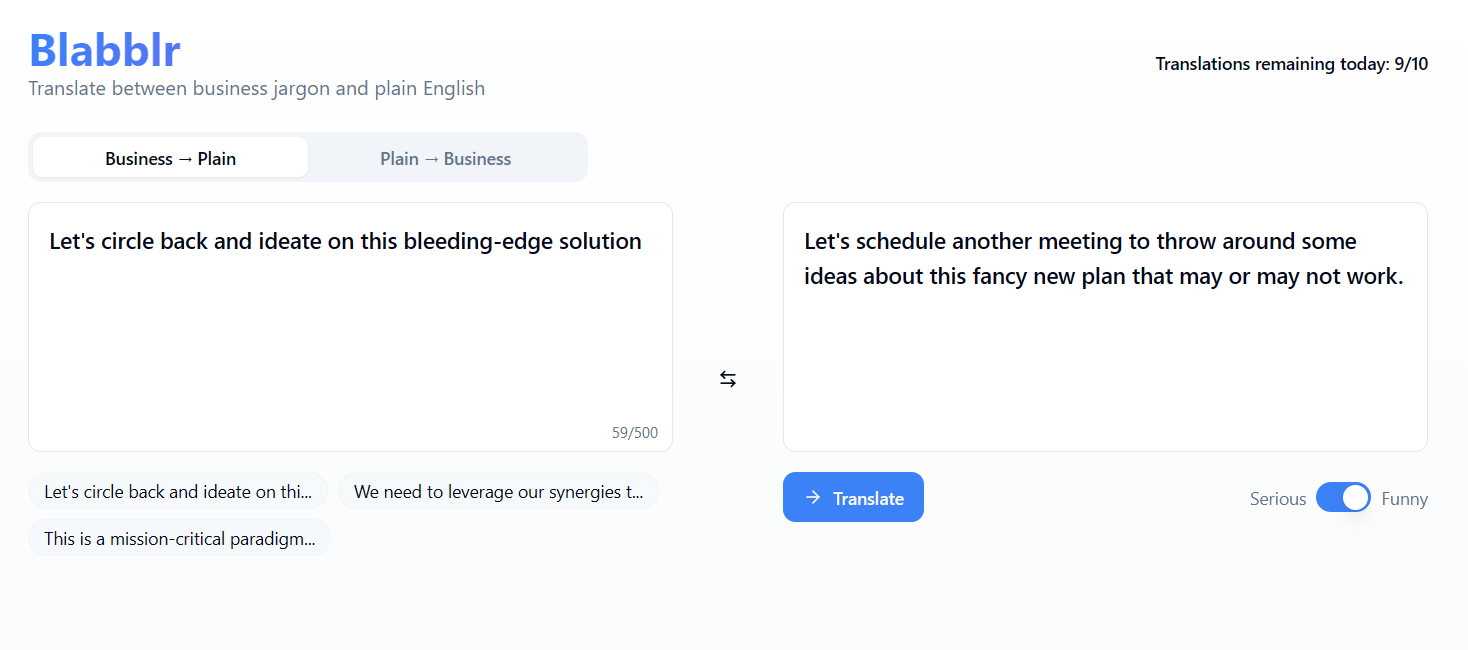
Task: Choose the "We need to leverage our synergies" example
Action: pos(498,492)
